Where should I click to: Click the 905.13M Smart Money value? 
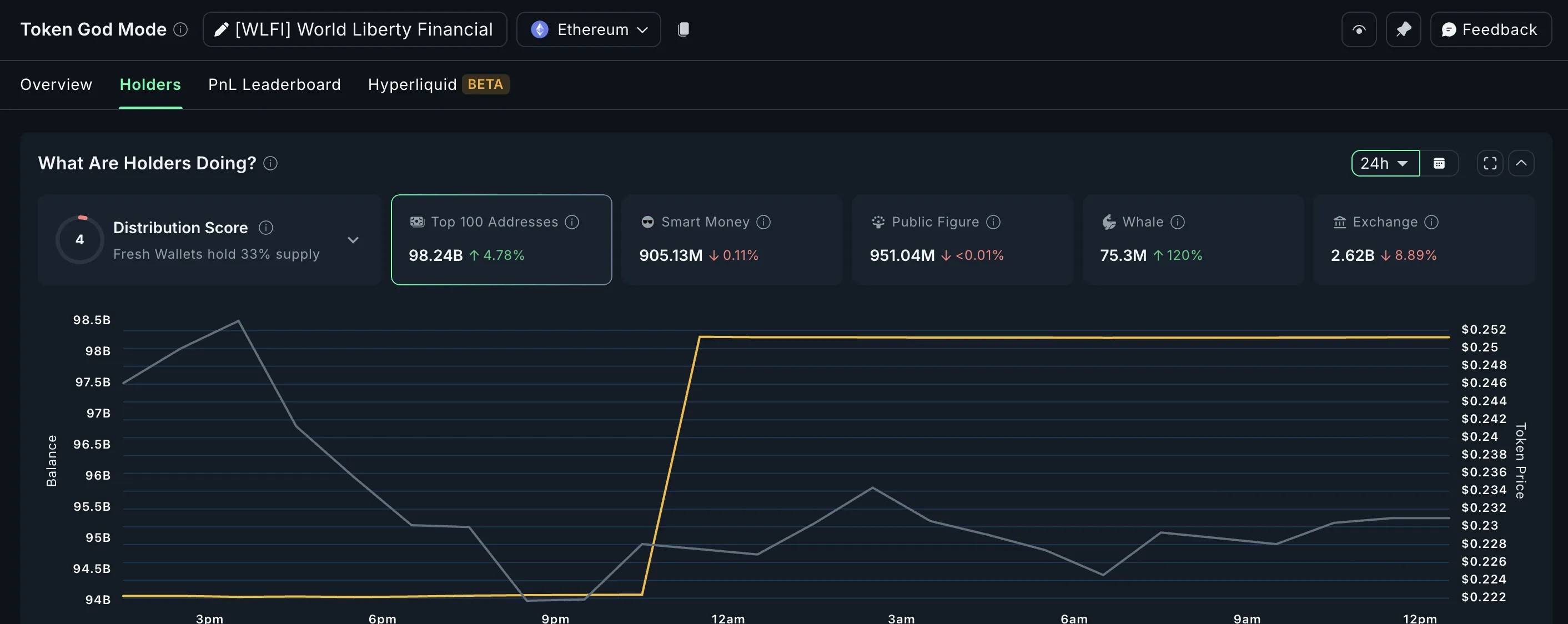pyautogui.click(x=671, y=255)
